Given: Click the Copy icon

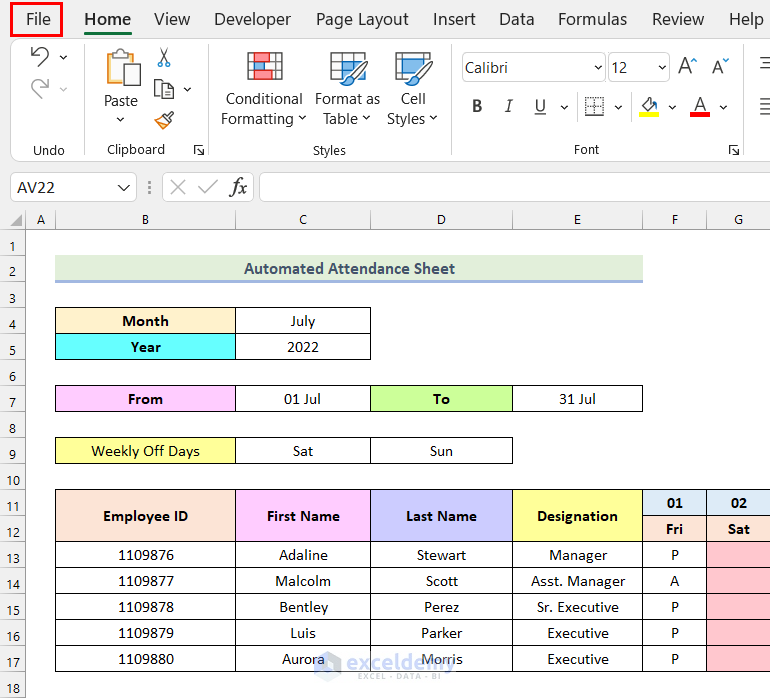Looking at the screenshot, I should pos(164,89).
